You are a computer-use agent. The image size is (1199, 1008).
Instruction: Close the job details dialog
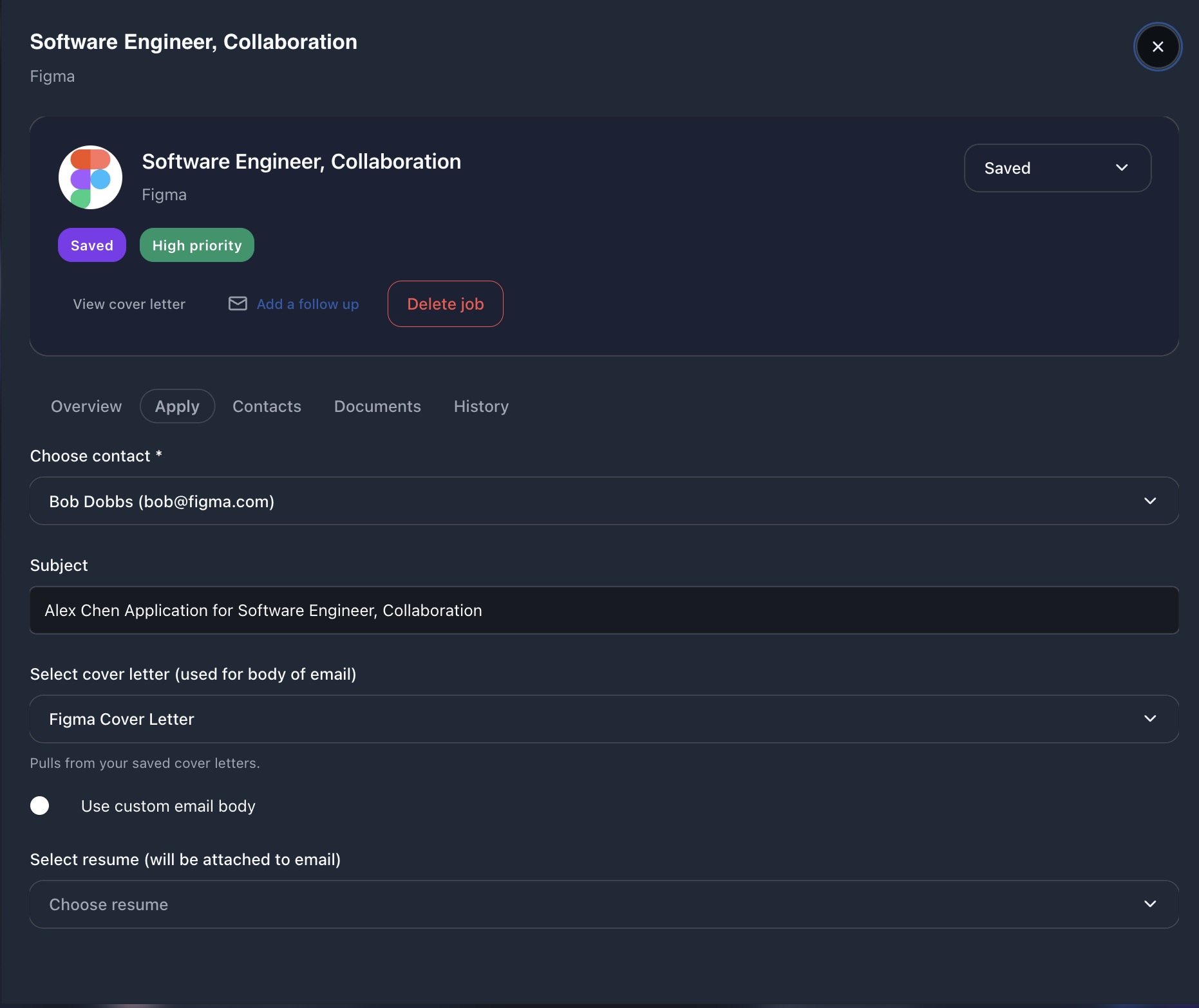click(1157, 47)
